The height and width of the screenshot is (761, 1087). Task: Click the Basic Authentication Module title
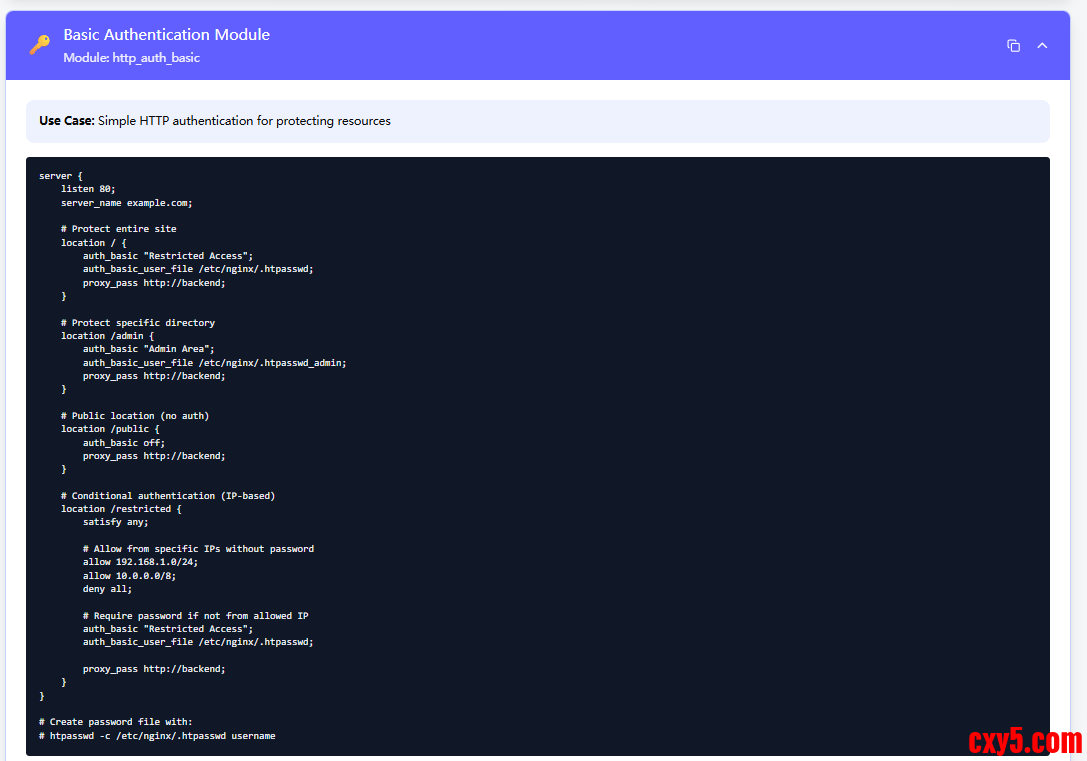click(166, 35)
